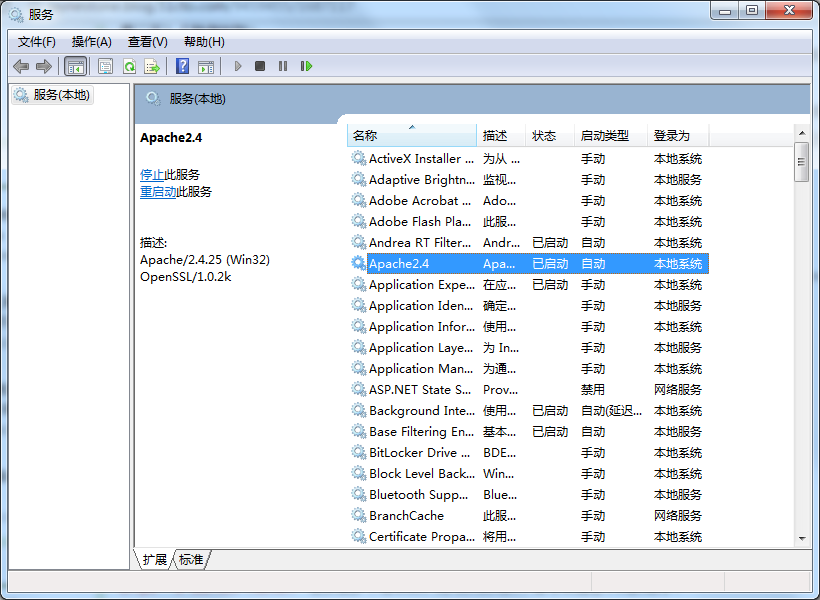The width and height of the screenshot is (820, 600).
Task: Select the Application Identity service name
Action: pos(421,305)
